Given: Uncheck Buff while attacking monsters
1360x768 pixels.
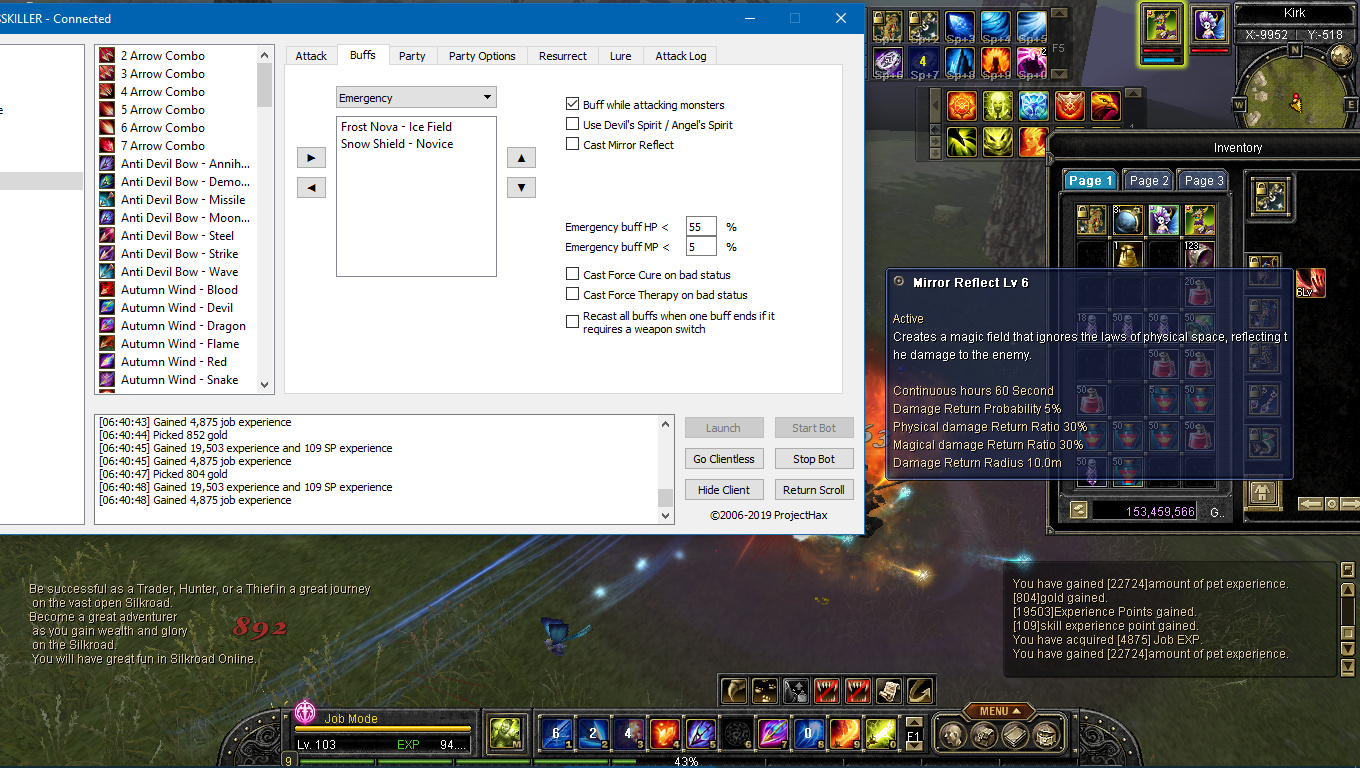Looking at the screenshot, I should (x=573, y=104).
